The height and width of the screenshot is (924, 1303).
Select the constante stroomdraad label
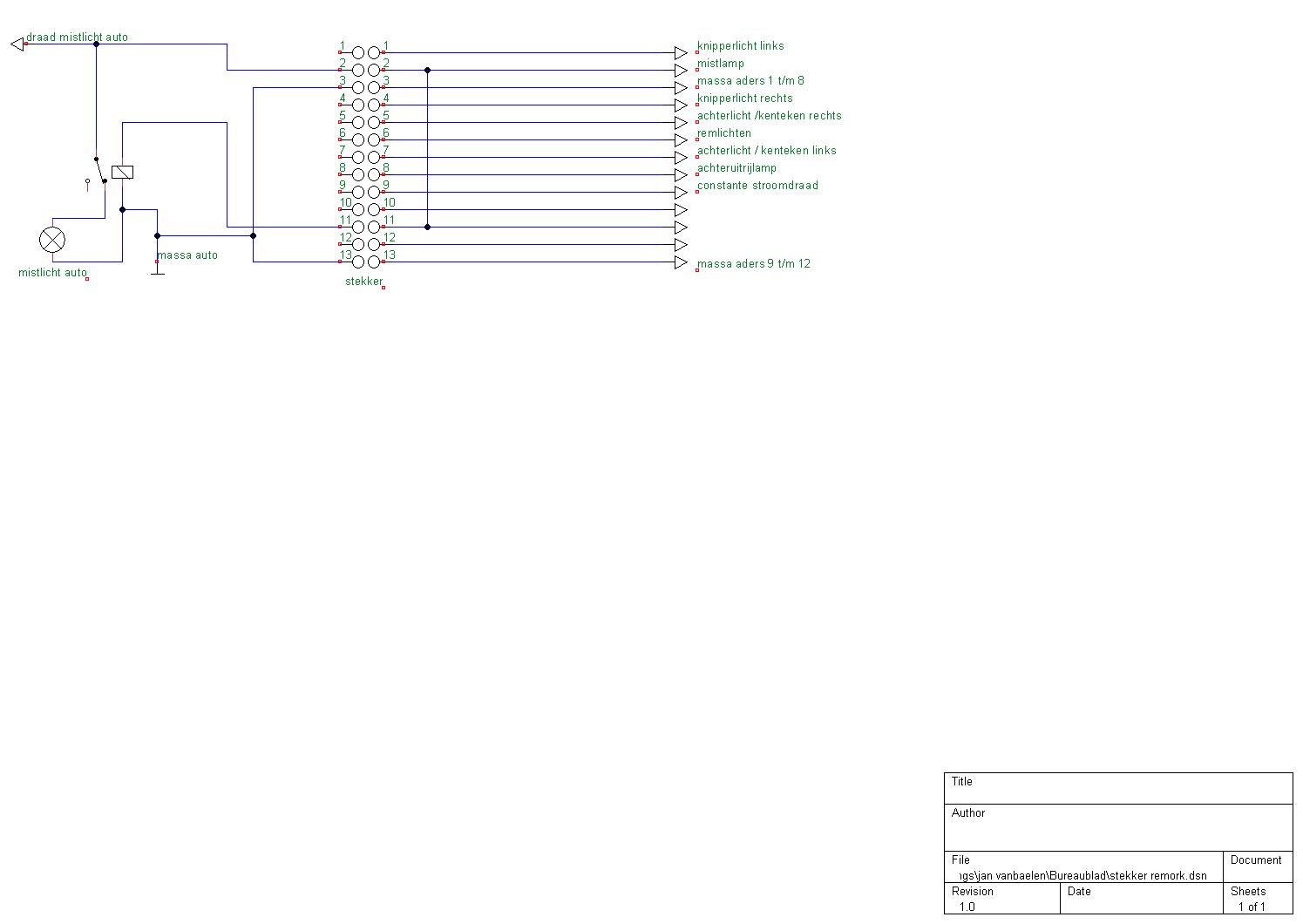point(757,186)
